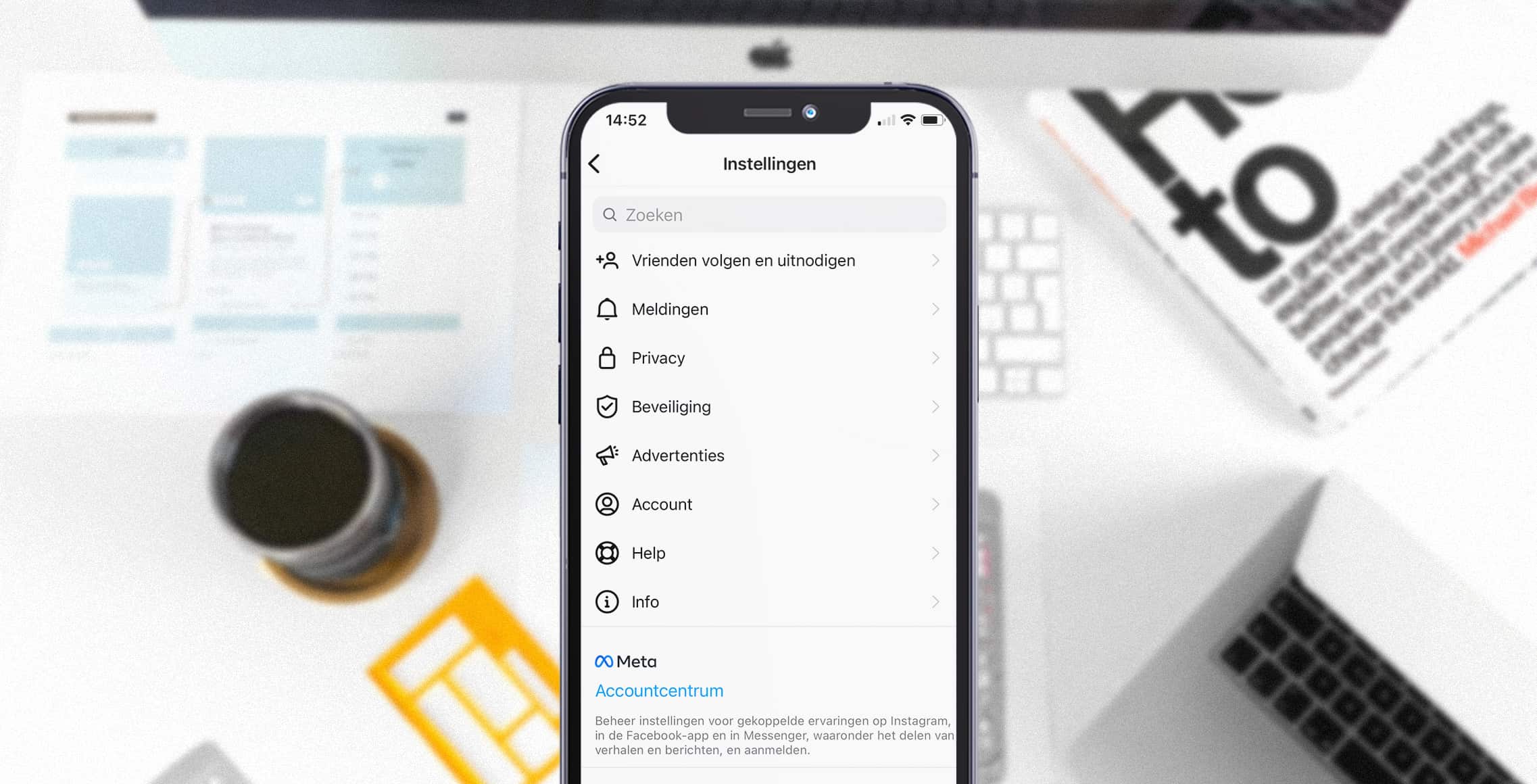Open Privacy settings menu
The image size is (1537, 784).
(x=768, y=357)
